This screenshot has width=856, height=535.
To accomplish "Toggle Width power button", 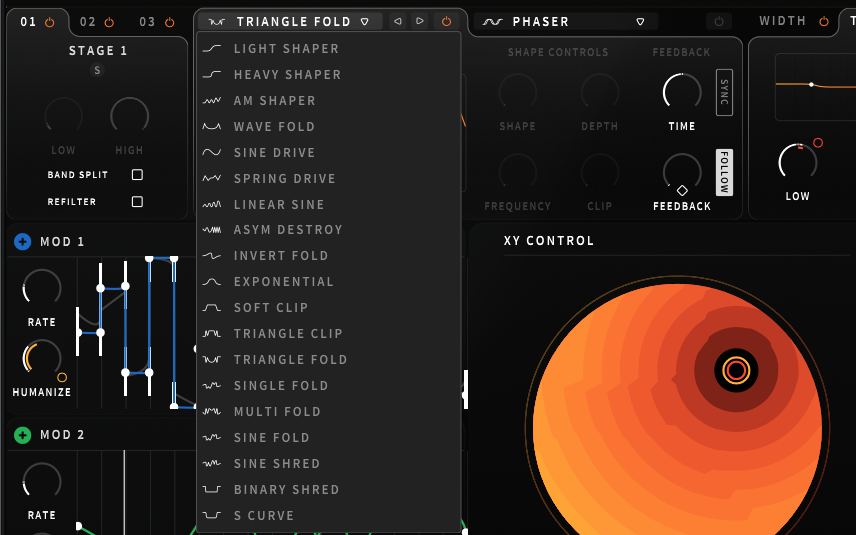I will (x=824, y=21).
